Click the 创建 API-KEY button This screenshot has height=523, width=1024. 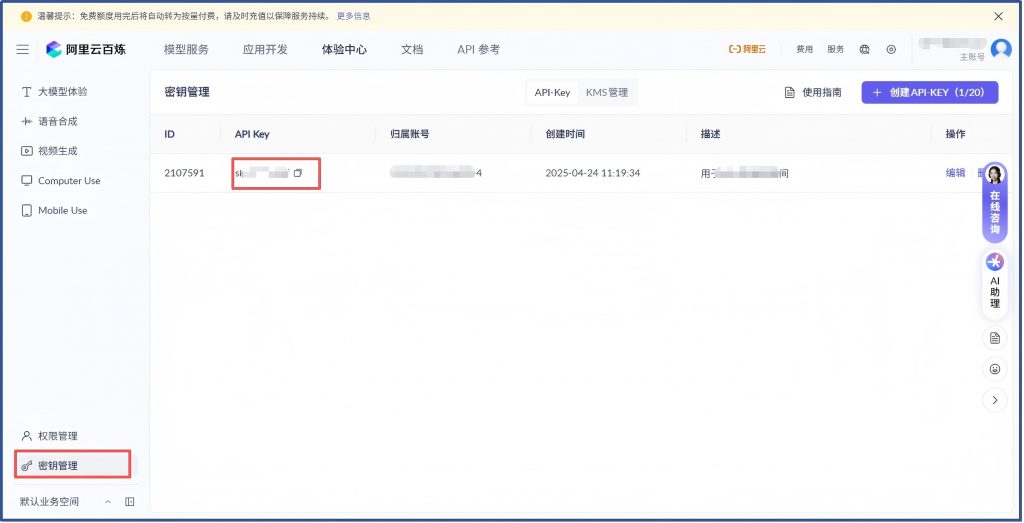coord(929,93)
